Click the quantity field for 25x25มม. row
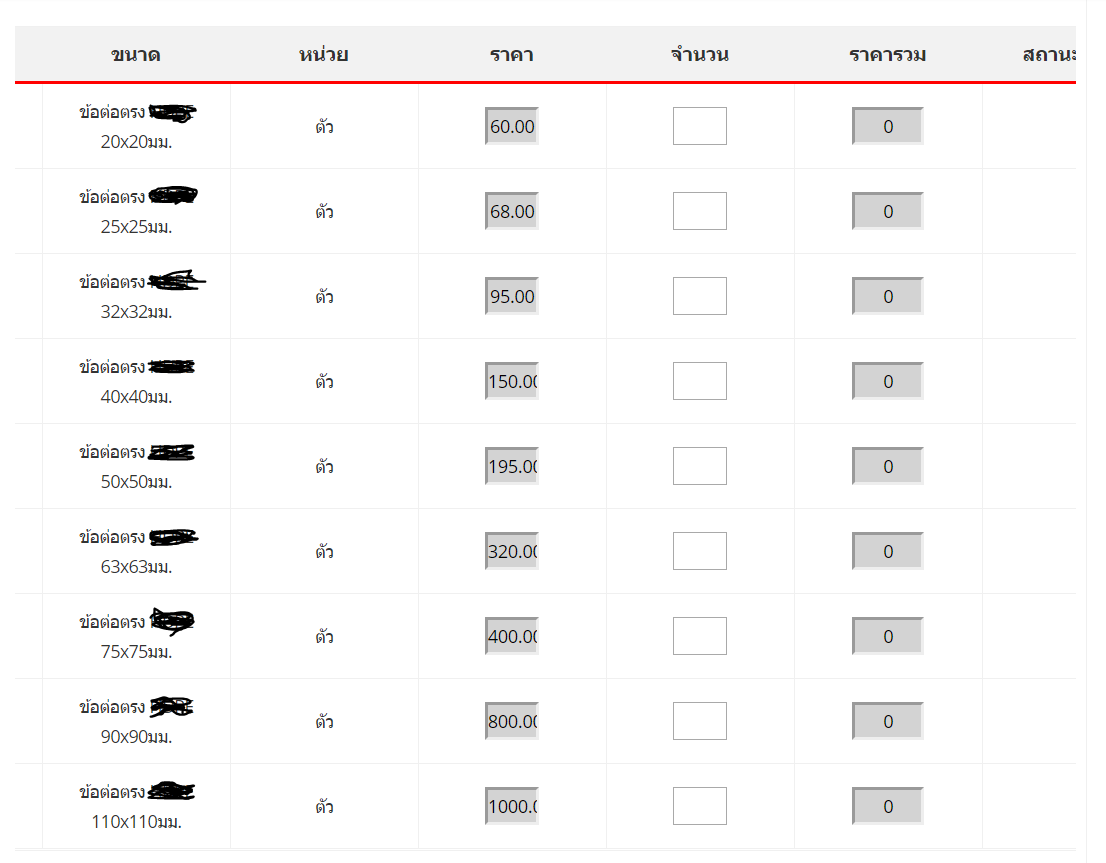The height and width of the screenshot is (863, 1106). [699, 211]
